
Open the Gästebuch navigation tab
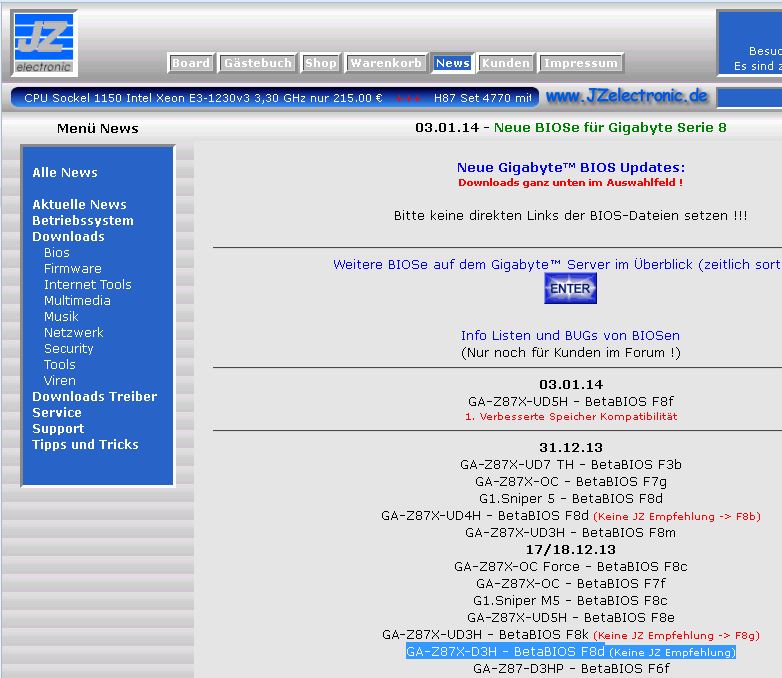[x=257, y=63]
